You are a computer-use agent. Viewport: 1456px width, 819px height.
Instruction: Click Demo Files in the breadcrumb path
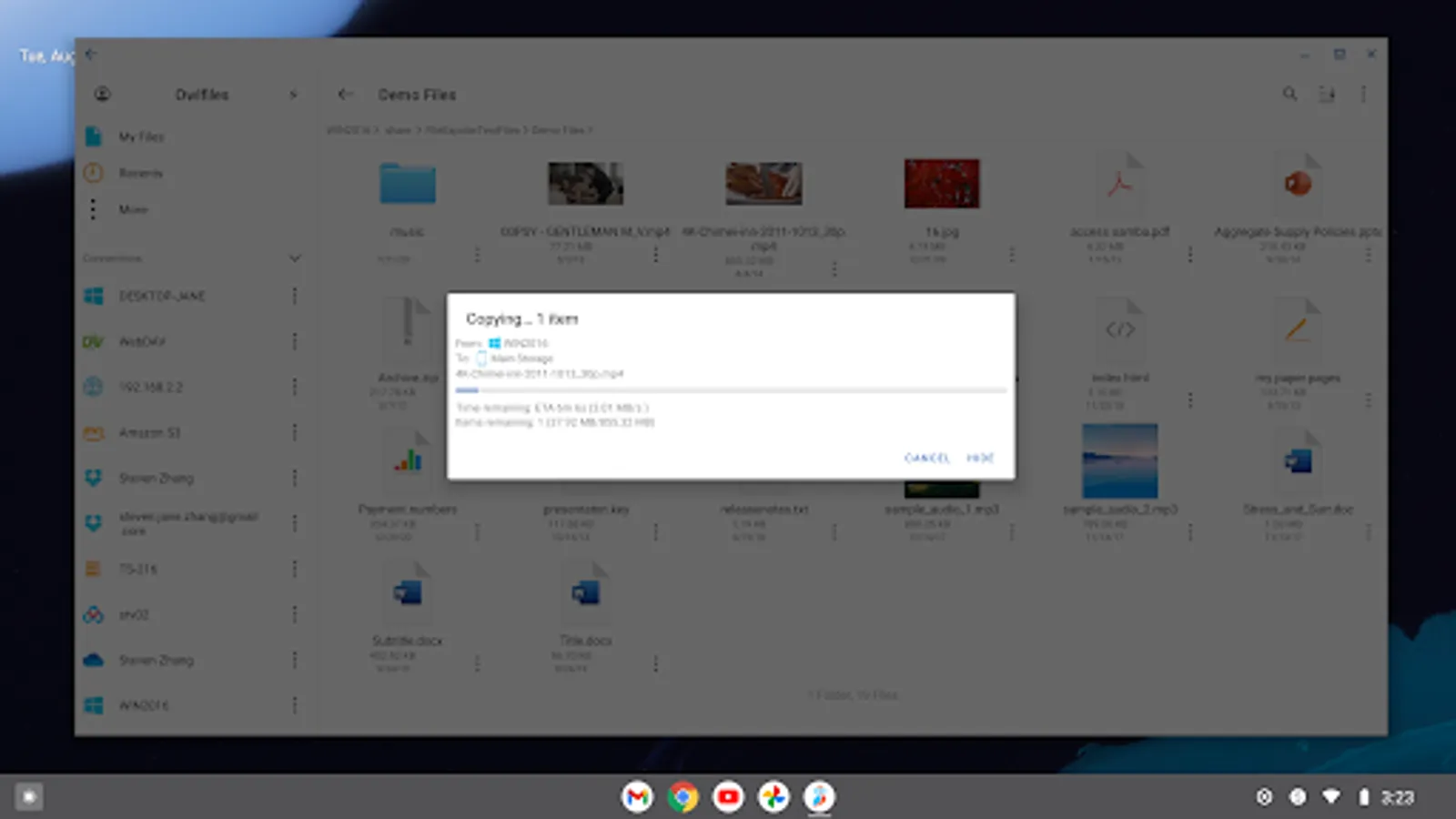[x=558, y=130]
